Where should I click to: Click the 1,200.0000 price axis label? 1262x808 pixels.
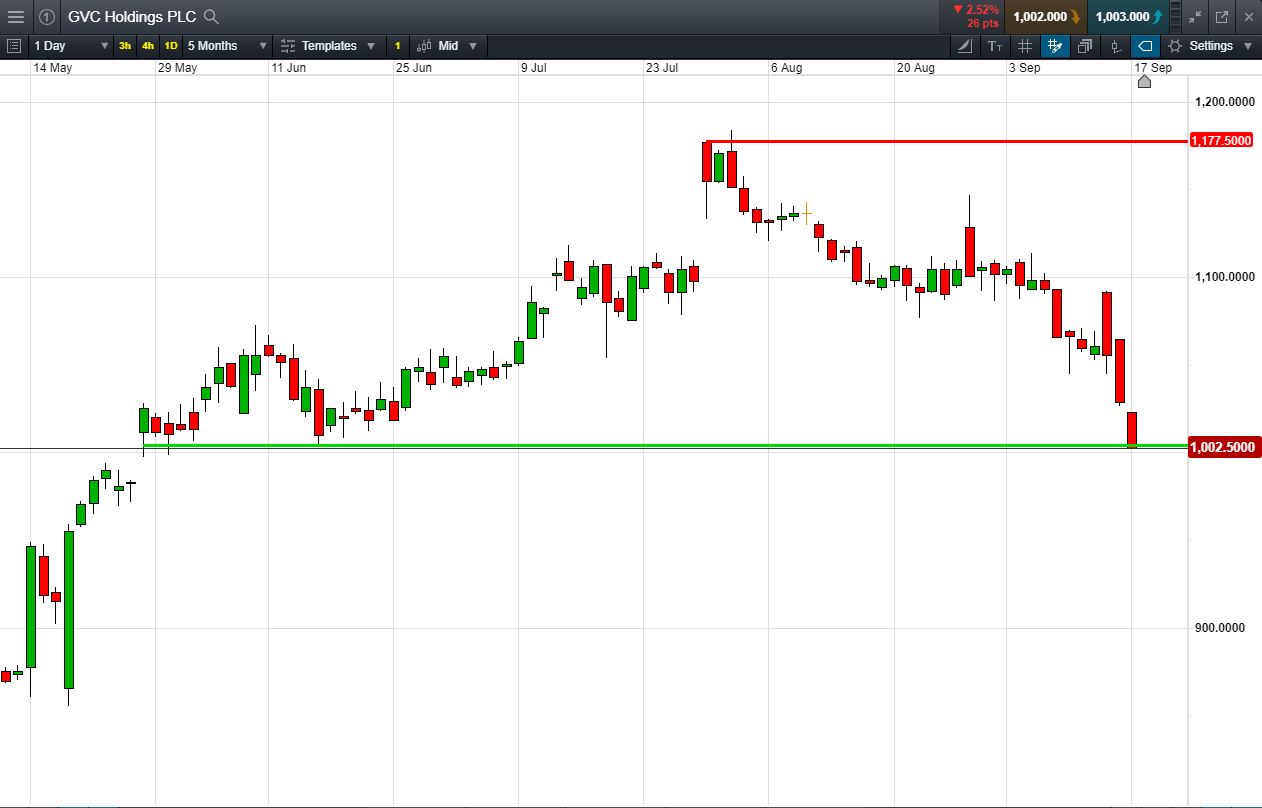[x=1225, y=102]
